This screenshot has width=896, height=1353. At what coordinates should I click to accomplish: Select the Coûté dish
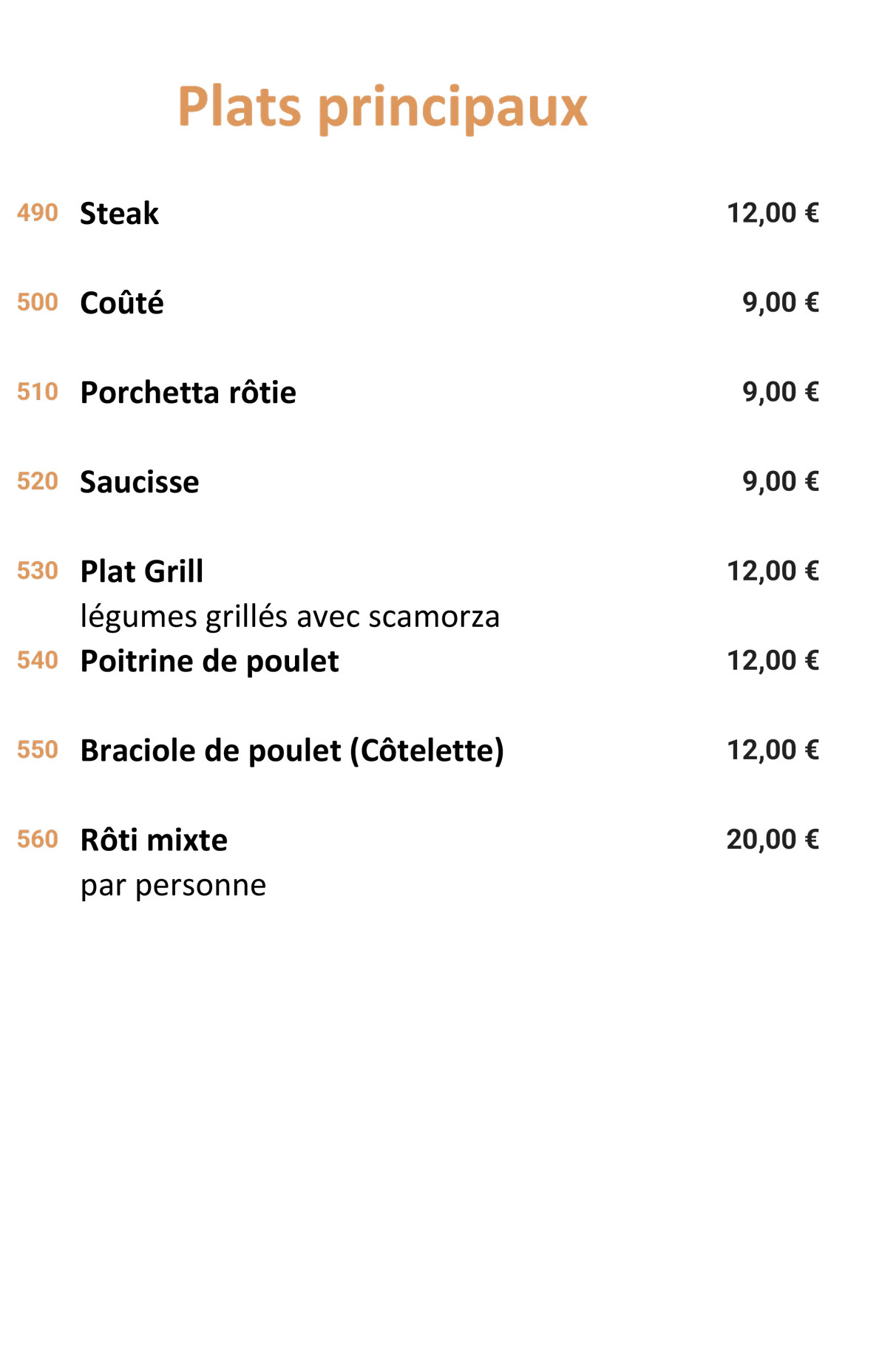pos(122,303)
